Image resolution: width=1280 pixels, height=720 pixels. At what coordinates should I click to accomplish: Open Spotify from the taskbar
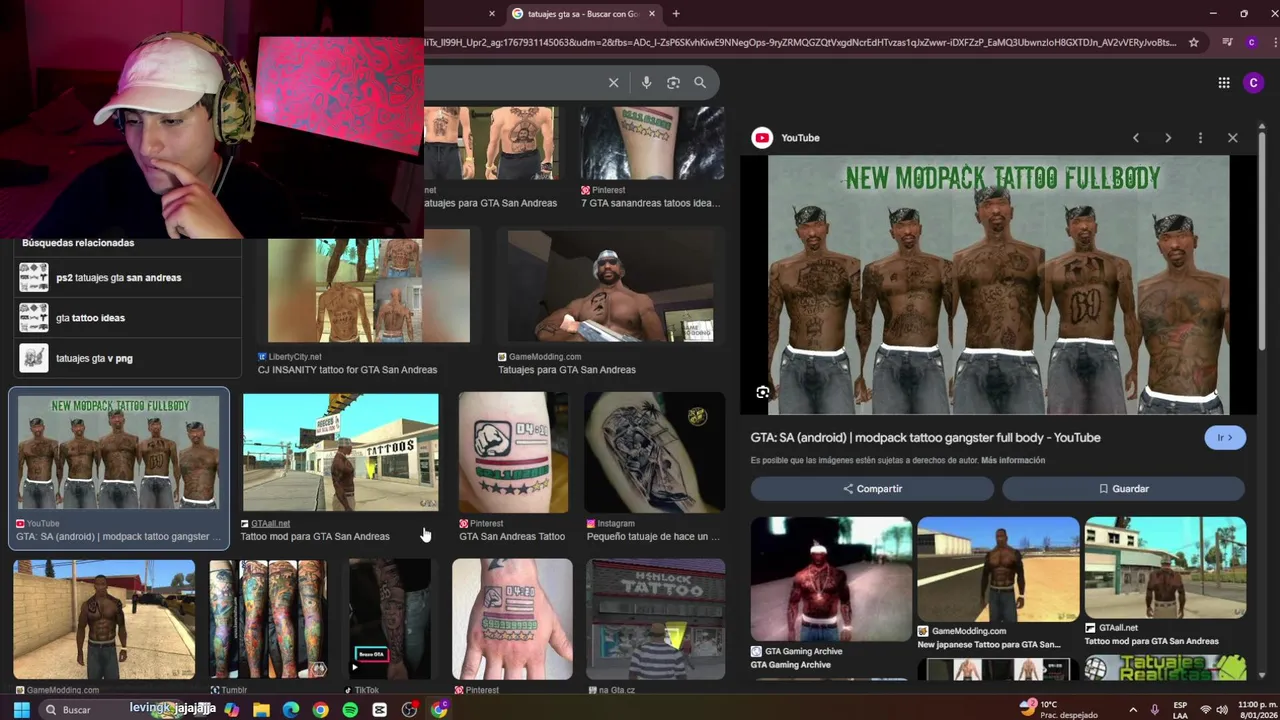pos(350,710)
